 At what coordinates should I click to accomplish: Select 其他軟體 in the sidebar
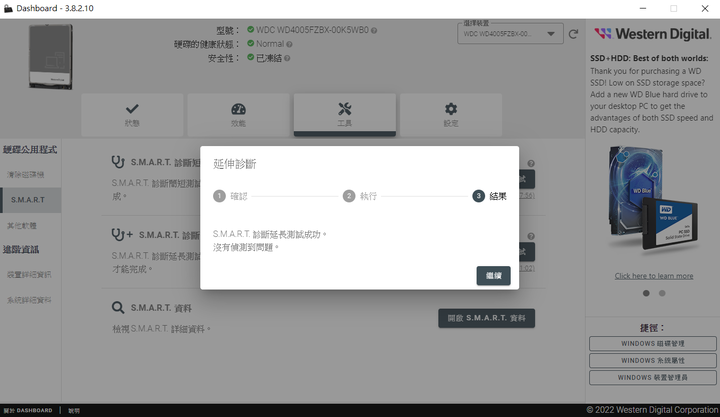22,225
